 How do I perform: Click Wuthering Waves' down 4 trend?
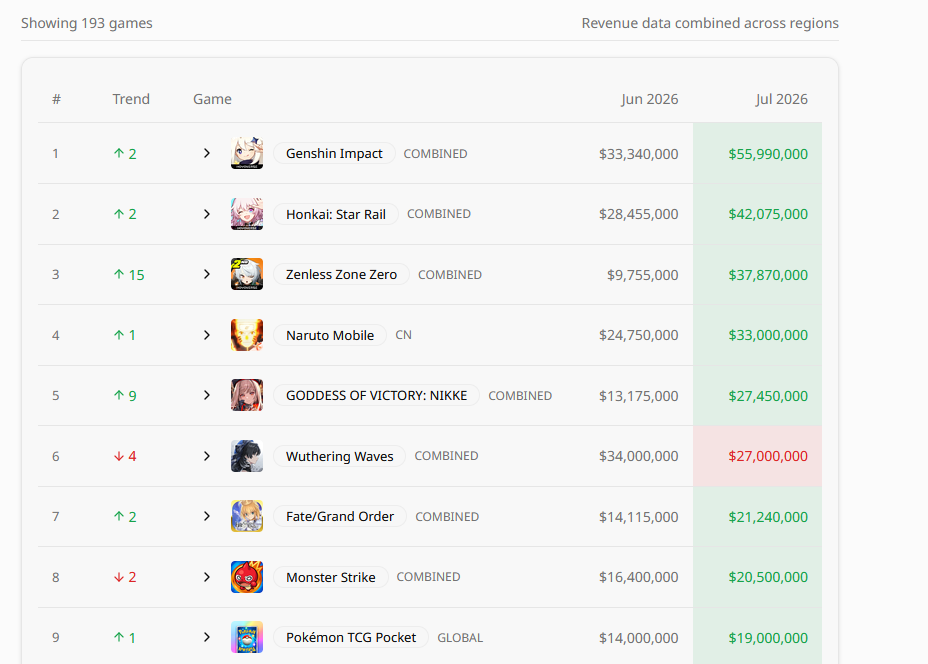point(124,456)
